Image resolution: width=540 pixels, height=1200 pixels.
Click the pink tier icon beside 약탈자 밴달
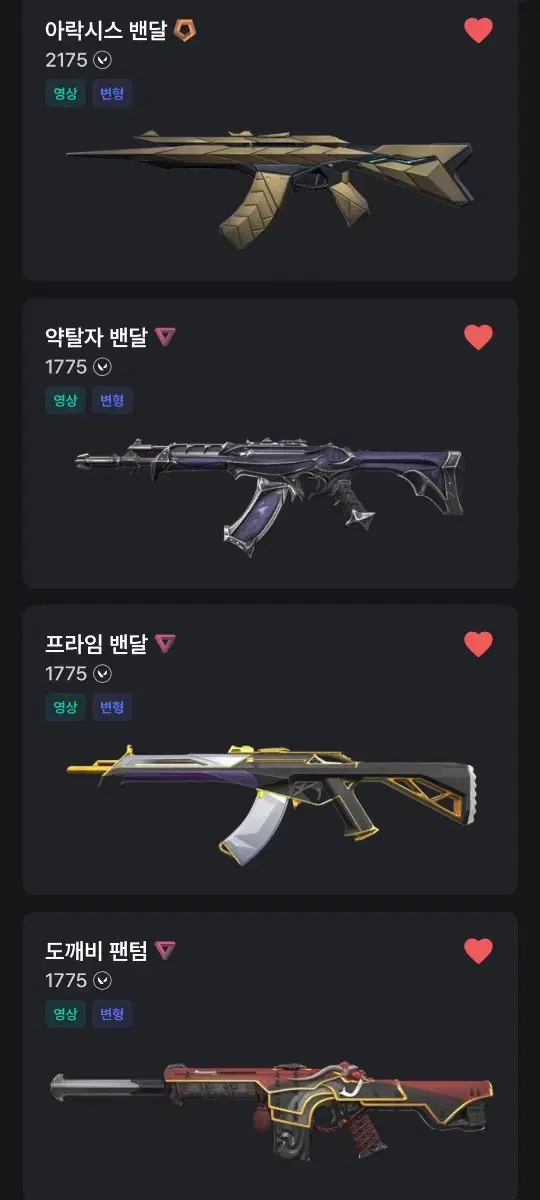pyautogui.click(x=165, y=337)
